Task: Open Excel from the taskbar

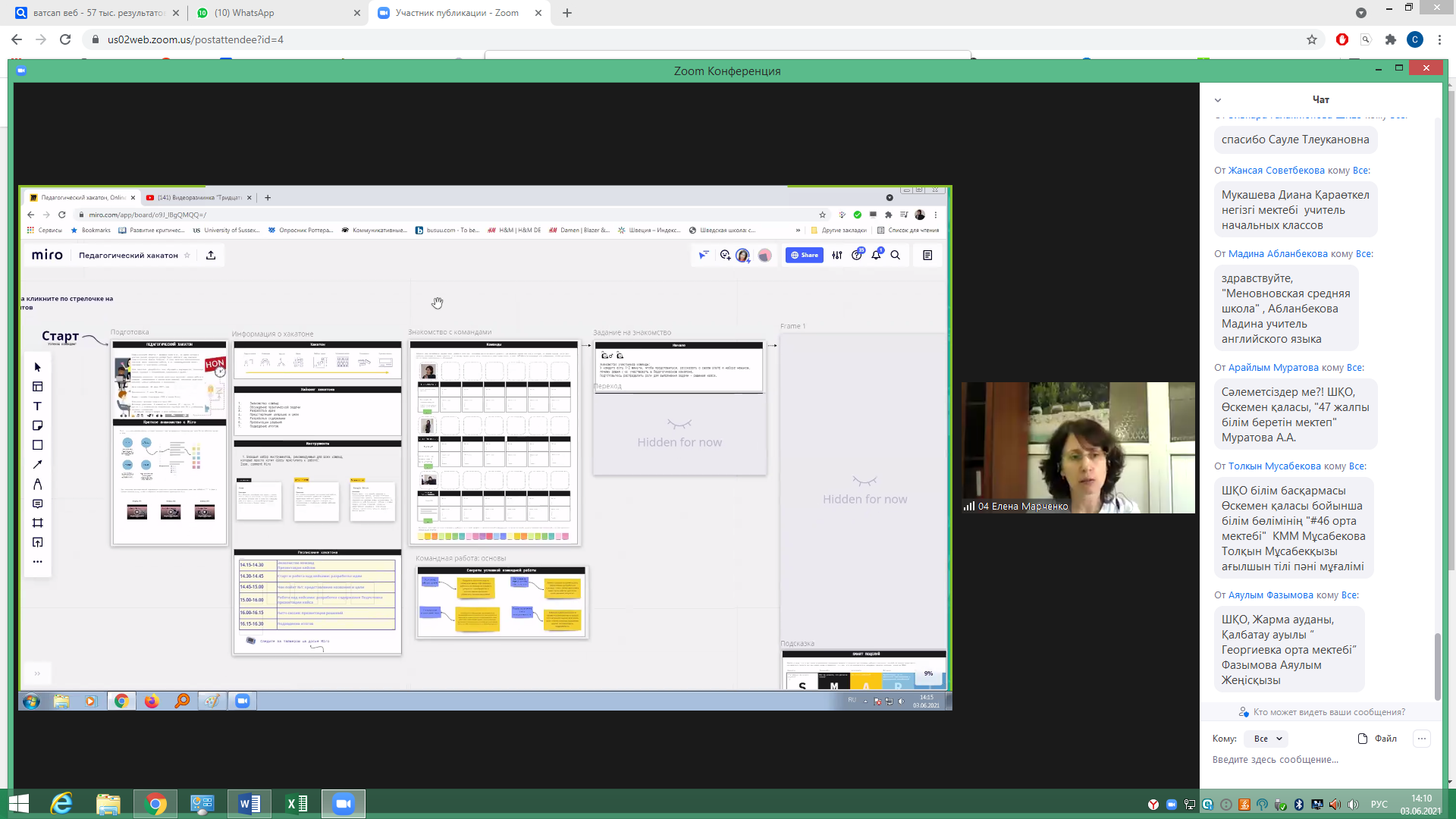Action: point(297,804)
